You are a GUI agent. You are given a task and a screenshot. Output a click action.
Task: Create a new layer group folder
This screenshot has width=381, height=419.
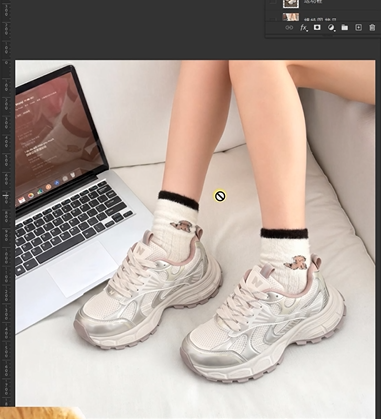pyautogui.click(x=345, y=28)
